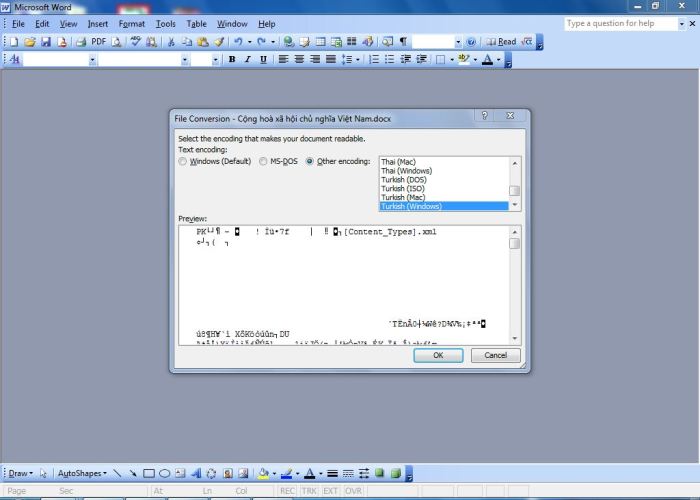Open the Tools menu
This screenshot has height=500, width=700.
coord(166,24)
